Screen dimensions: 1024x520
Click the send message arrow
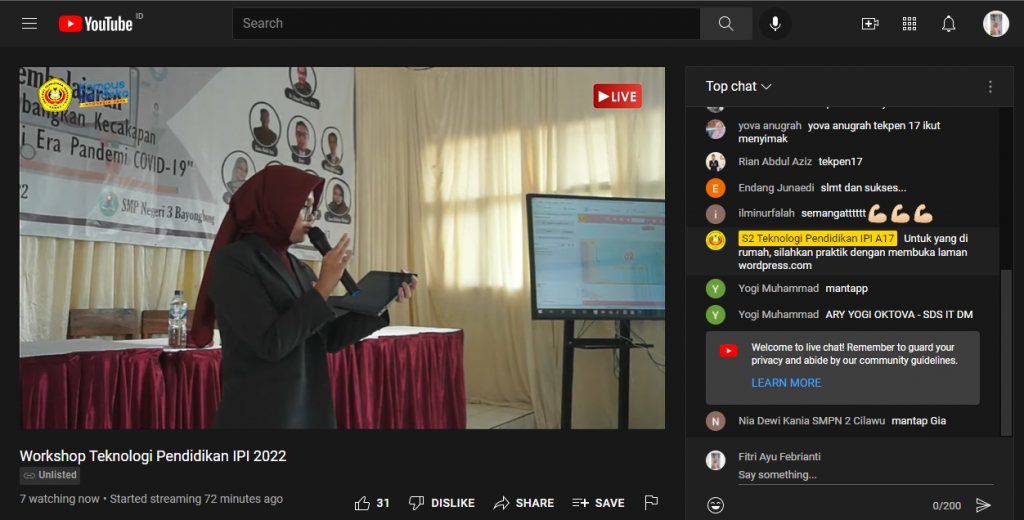pyautogui.click(x=983, y=505)
